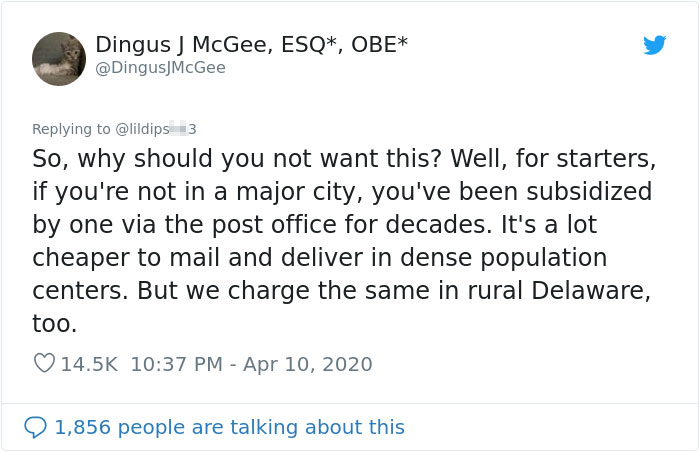
Task: Click the Twitter bird logo
Action: coord(655,45)
